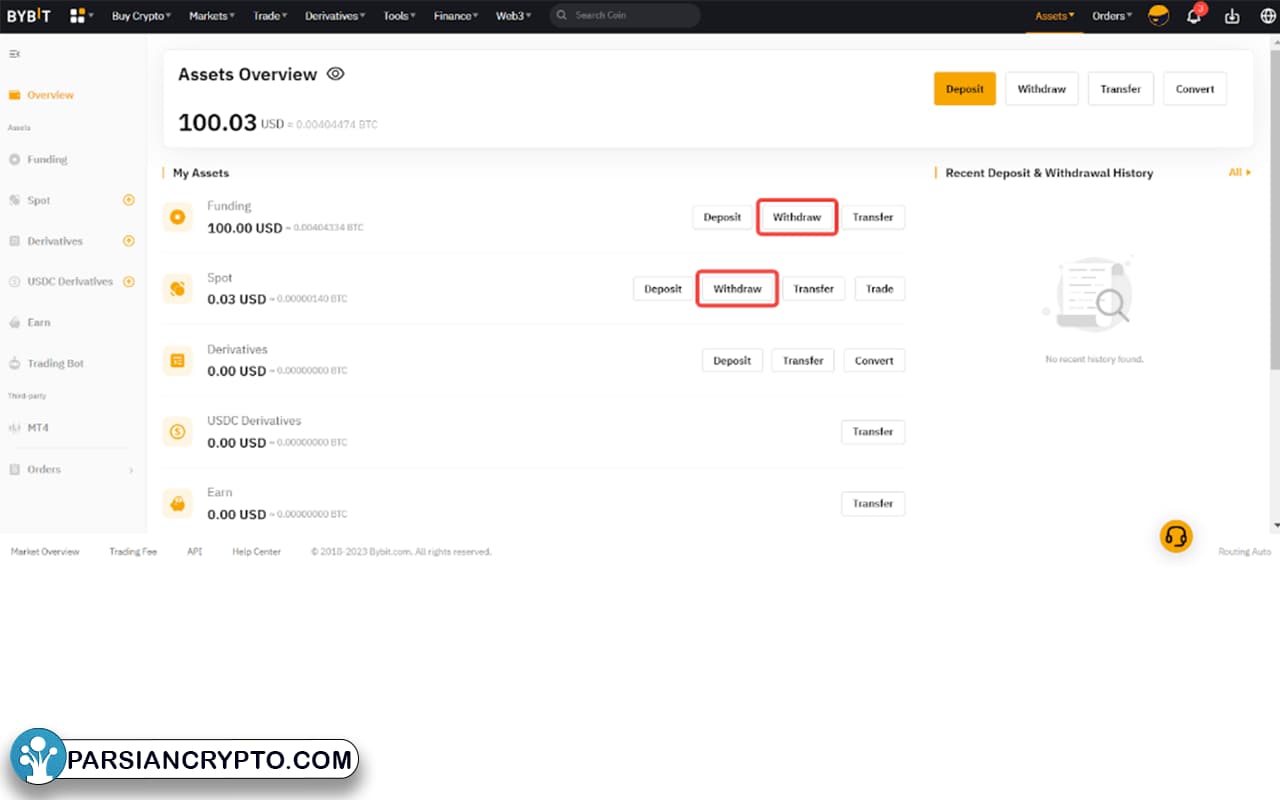Toggle balance visibility eye icon
Viewport: 1280px width, 800px height.
tap(335, 74)
